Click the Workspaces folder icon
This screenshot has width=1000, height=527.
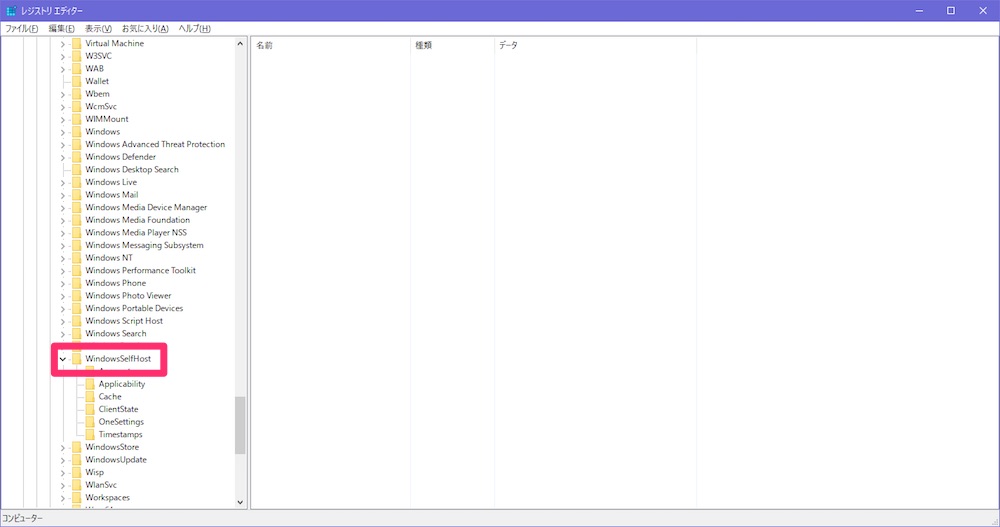(x=77, y=498)
